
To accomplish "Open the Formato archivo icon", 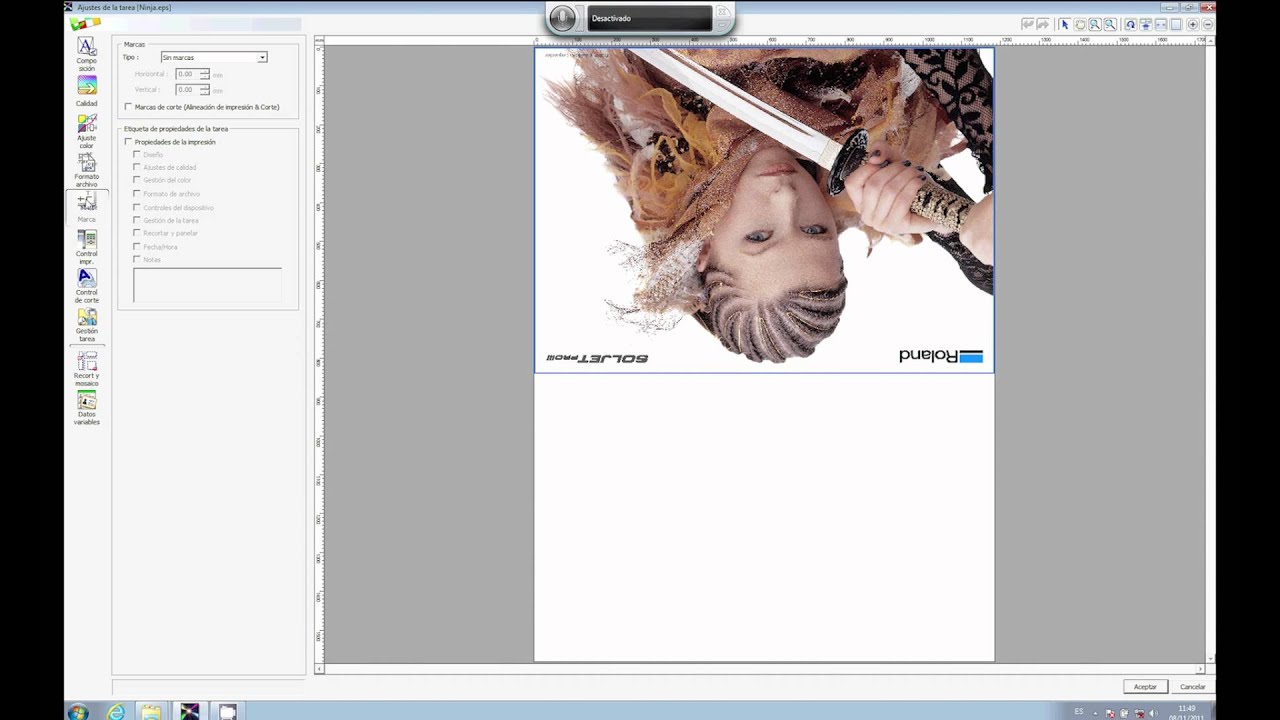I will (x=87, y=162).
